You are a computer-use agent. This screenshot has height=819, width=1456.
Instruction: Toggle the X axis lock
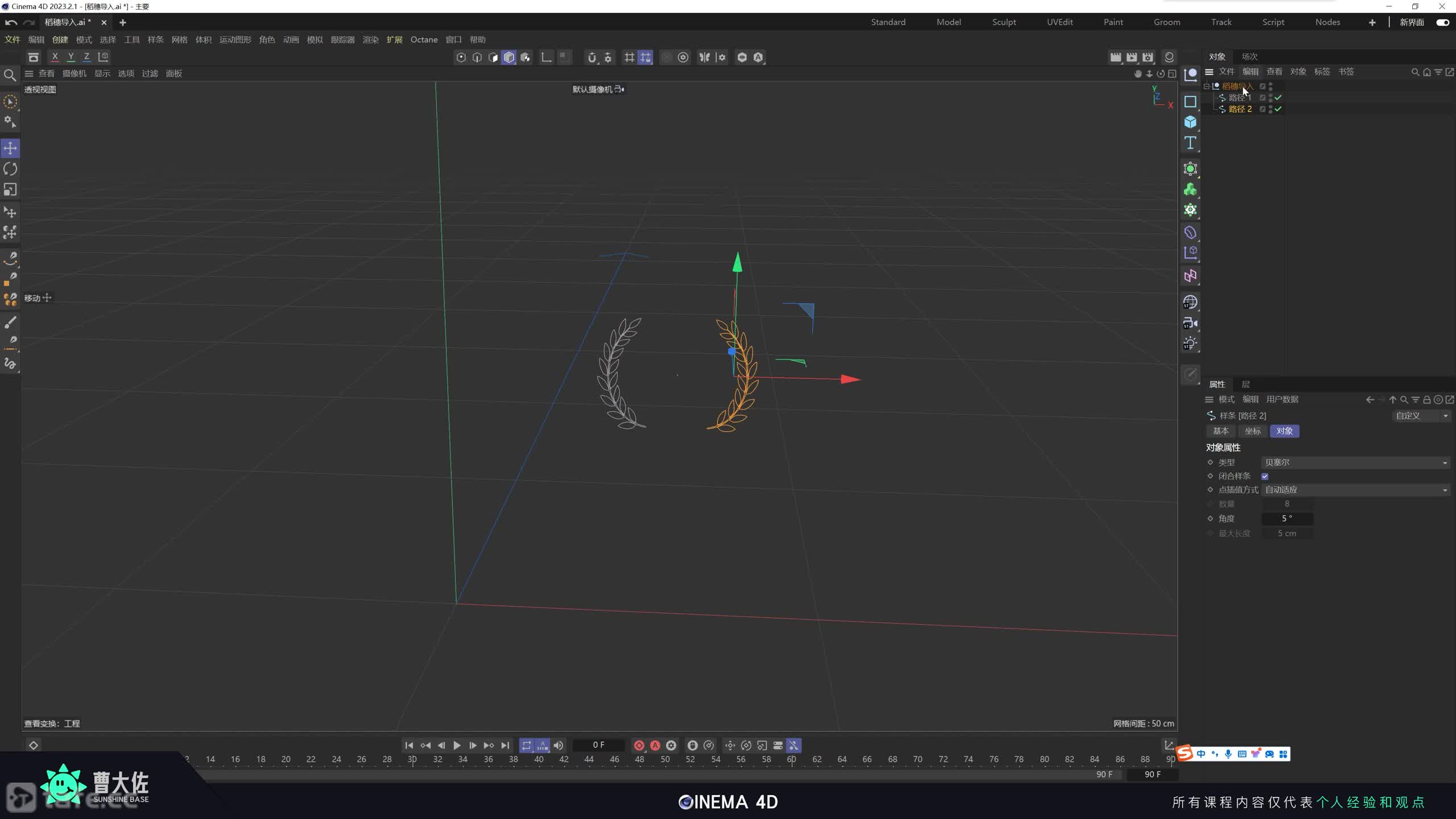[x=55, y=57]
